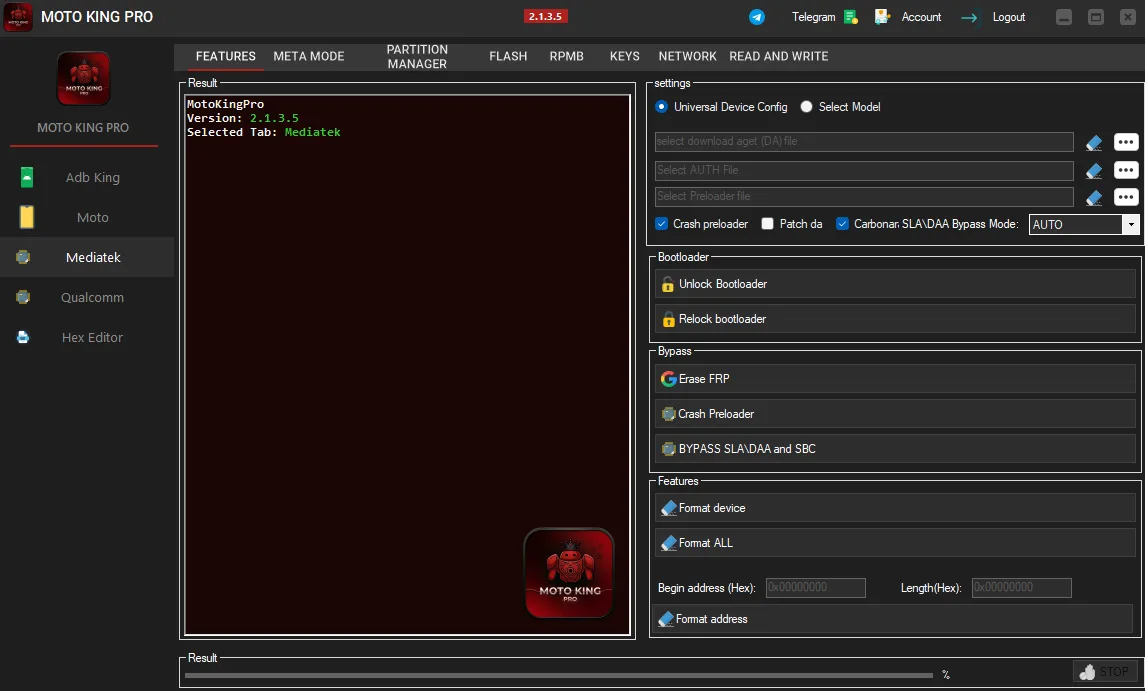This screenshot has width=1145, height=691.
Task: Open the Telegram link
Action: (813, 17)
